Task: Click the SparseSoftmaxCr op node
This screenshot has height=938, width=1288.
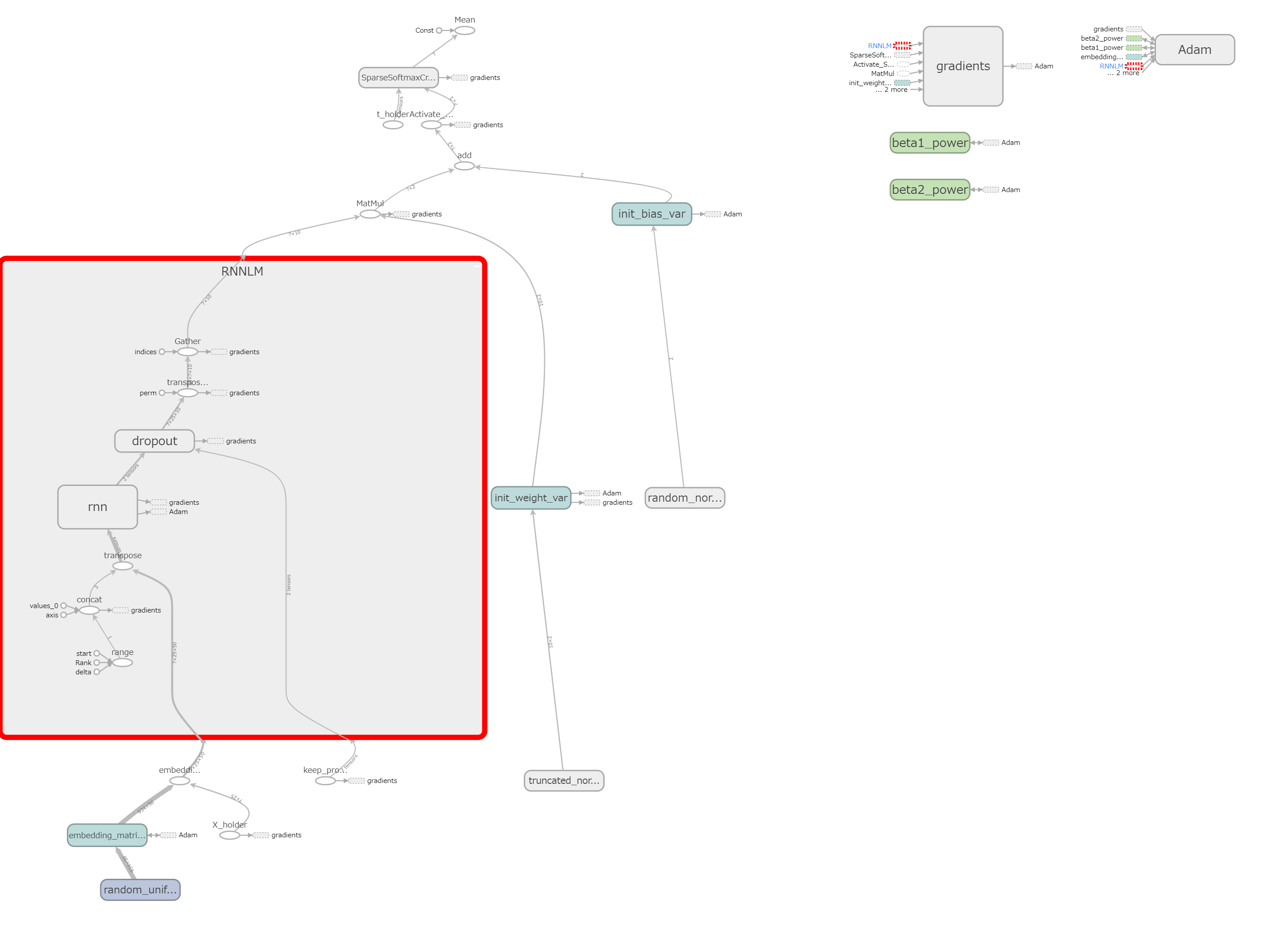Action: (x=399, y=77)
